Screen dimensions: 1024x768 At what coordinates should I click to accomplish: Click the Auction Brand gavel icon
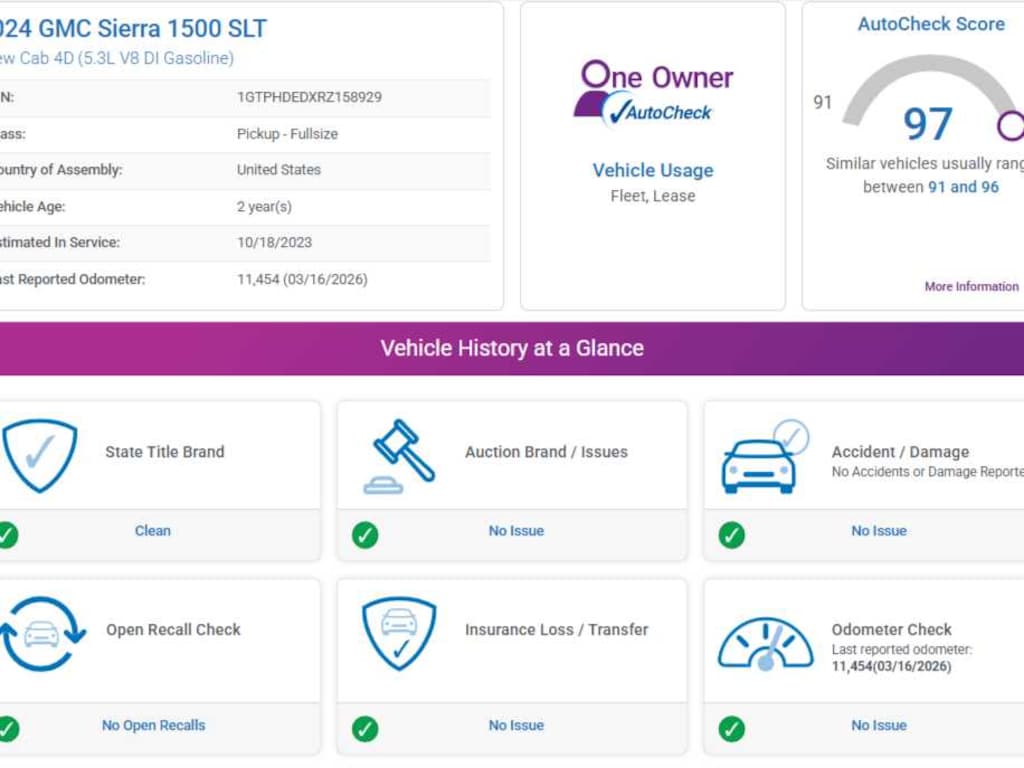click(401, 456)
